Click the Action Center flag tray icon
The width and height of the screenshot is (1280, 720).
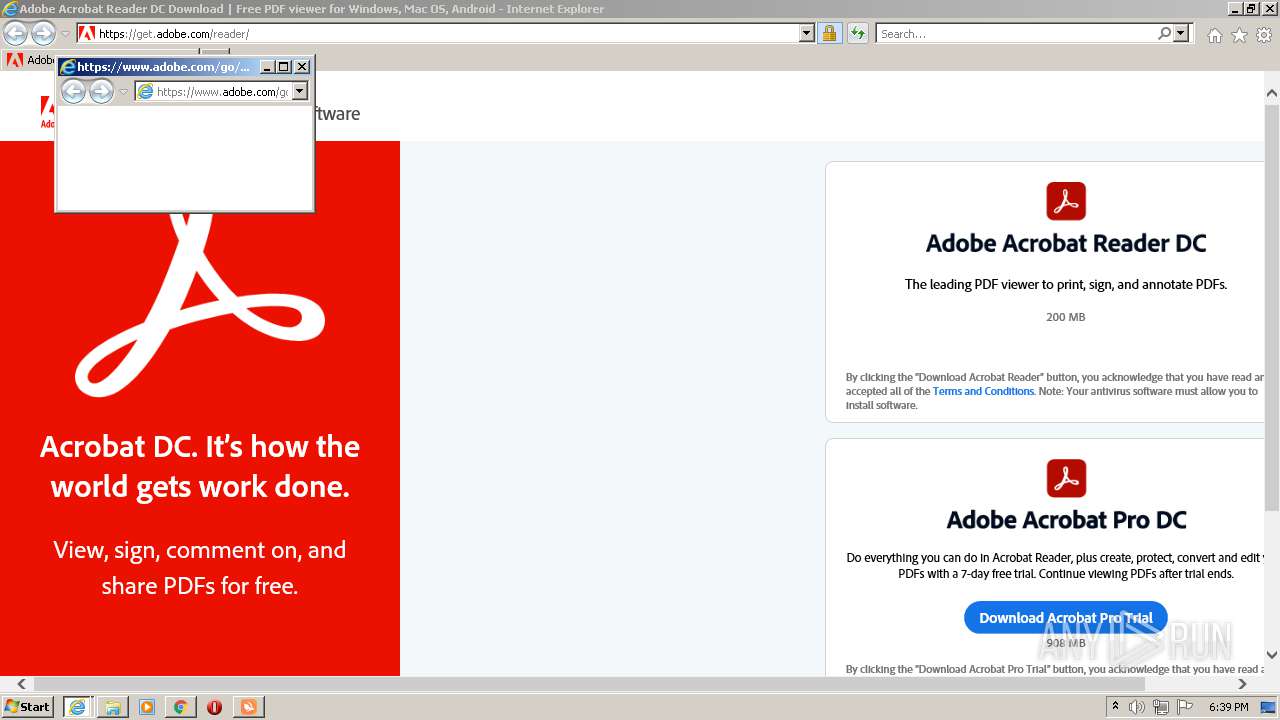click(1184, 707)
